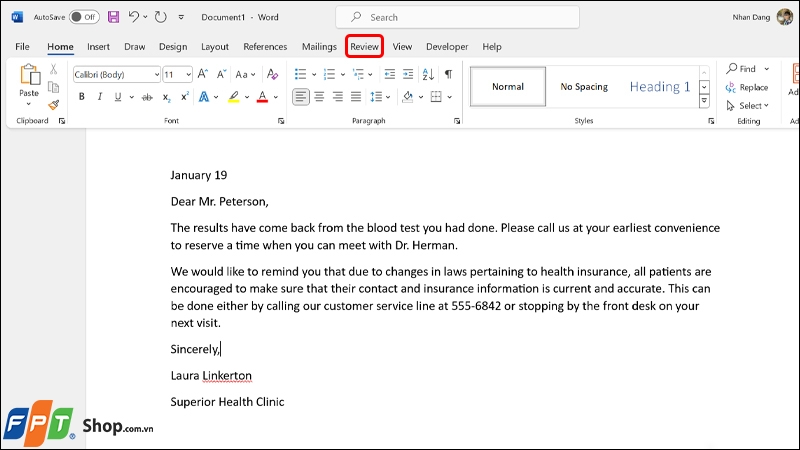The width and height of the screenshot is (800, 450).
Task: Switch to the Mailings tab
Action: pos(319,46)
